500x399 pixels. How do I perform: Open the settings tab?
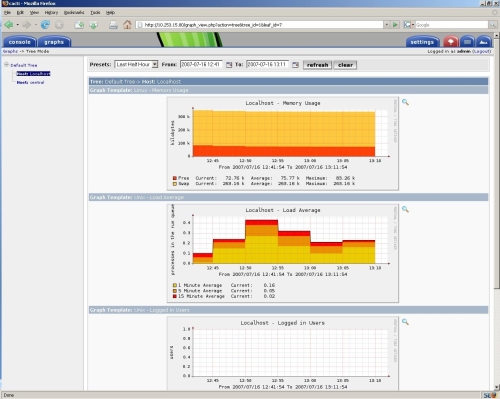click(x=422, y=42)
